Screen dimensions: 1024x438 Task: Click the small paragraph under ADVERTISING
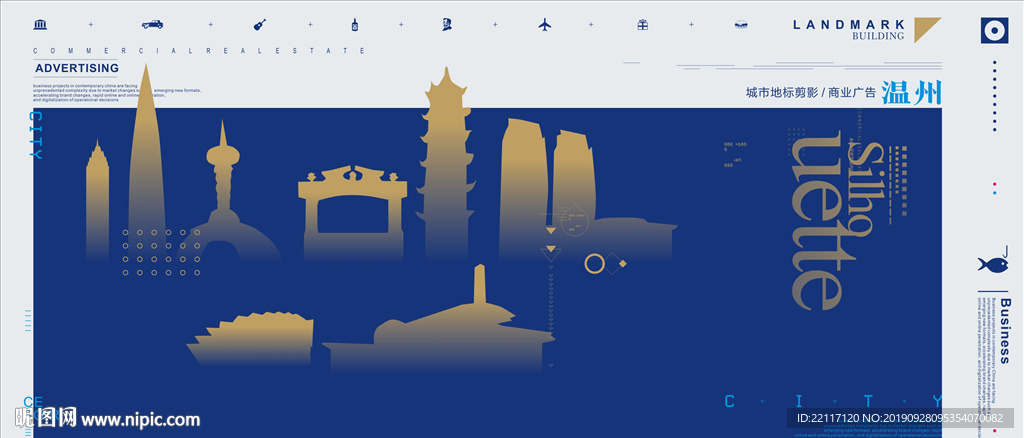118,93
